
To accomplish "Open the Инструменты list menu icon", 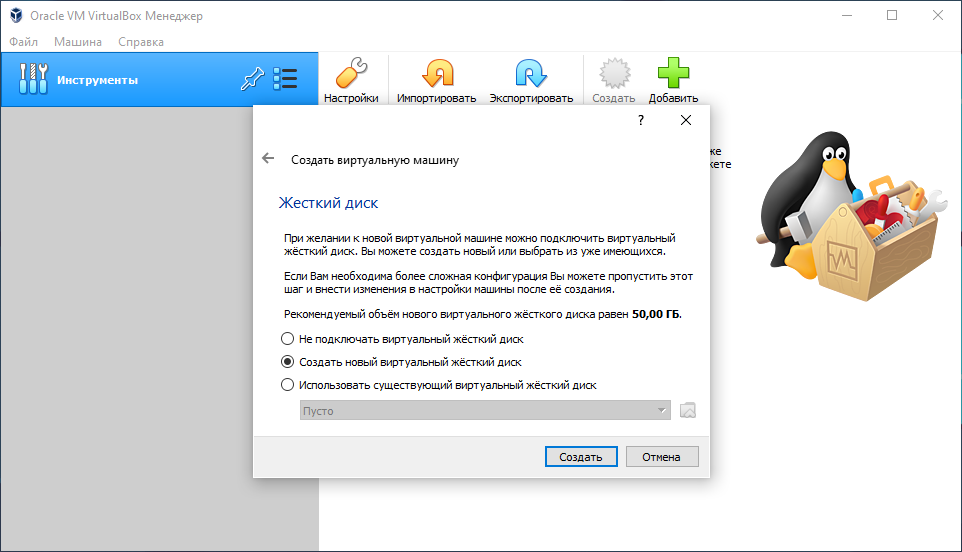I will click(285, 79).
